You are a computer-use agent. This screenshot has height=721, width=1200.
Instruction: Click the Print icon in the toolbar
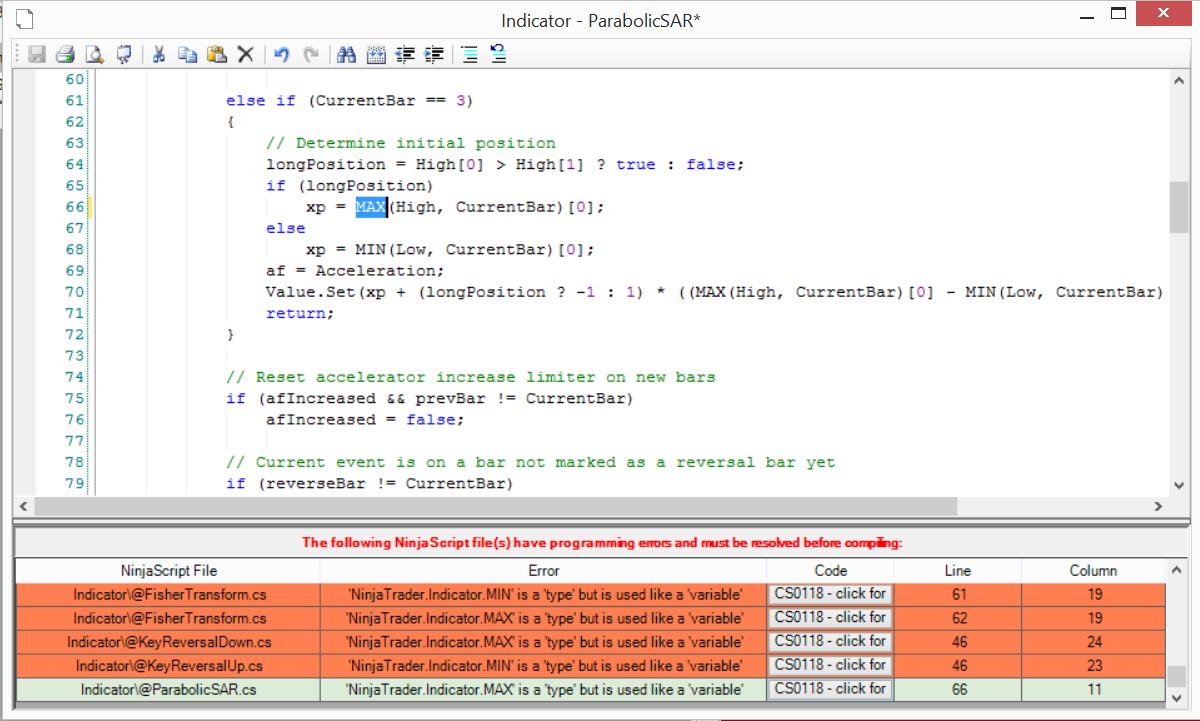pos(65,54)
